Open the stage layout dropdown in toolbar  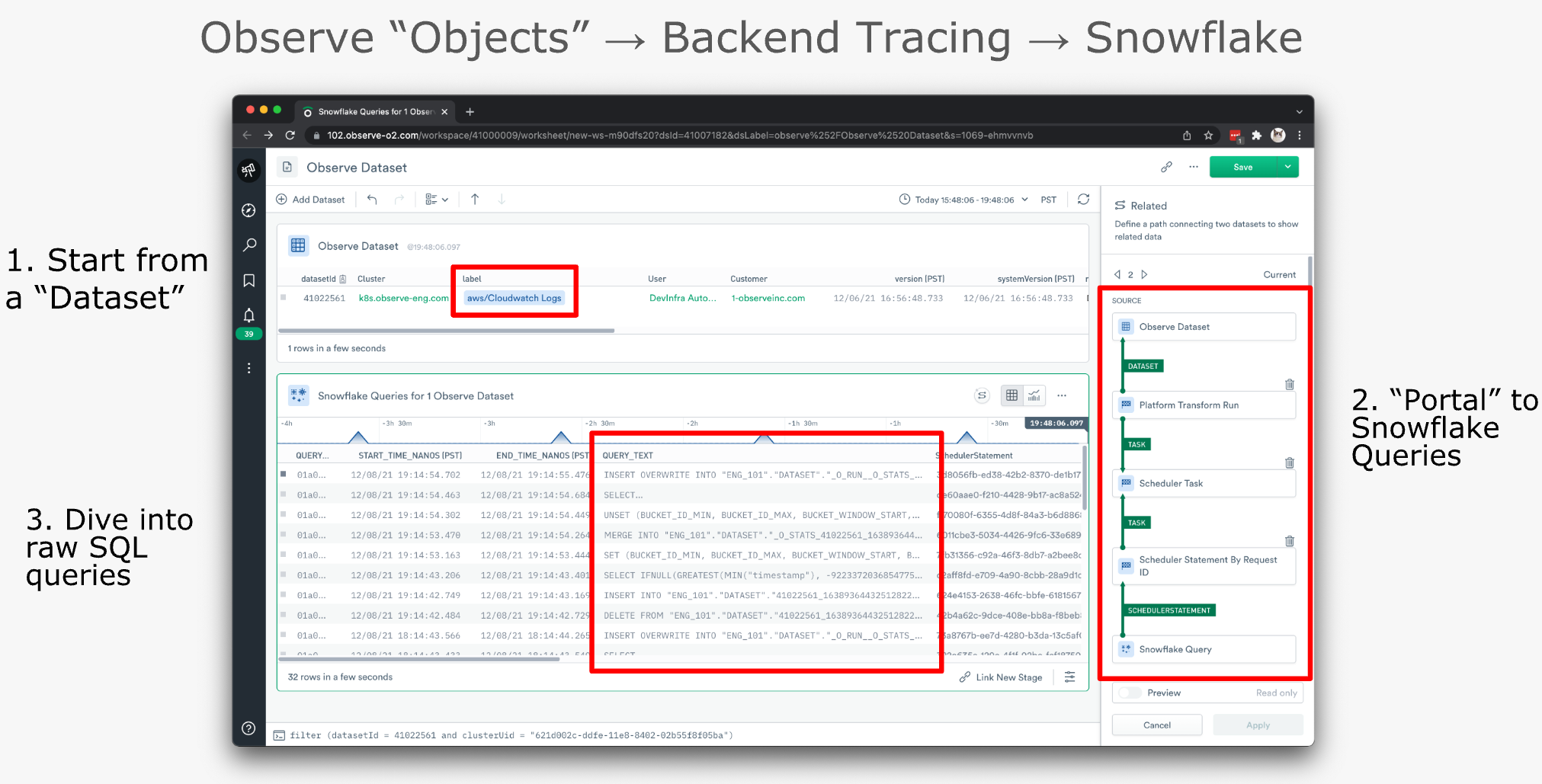tap(437, 200)
